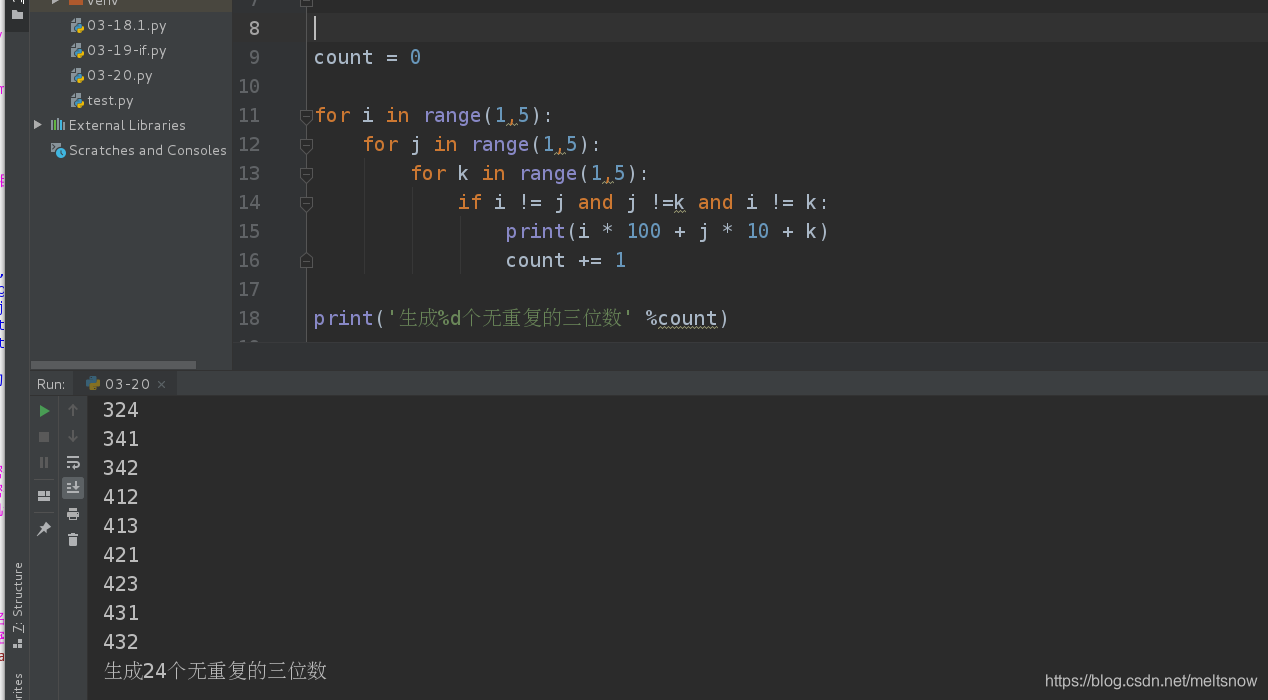The width and height of the screenshot is (1268, 700).
Task: Stop the running process
Action: tap(44, 437)
